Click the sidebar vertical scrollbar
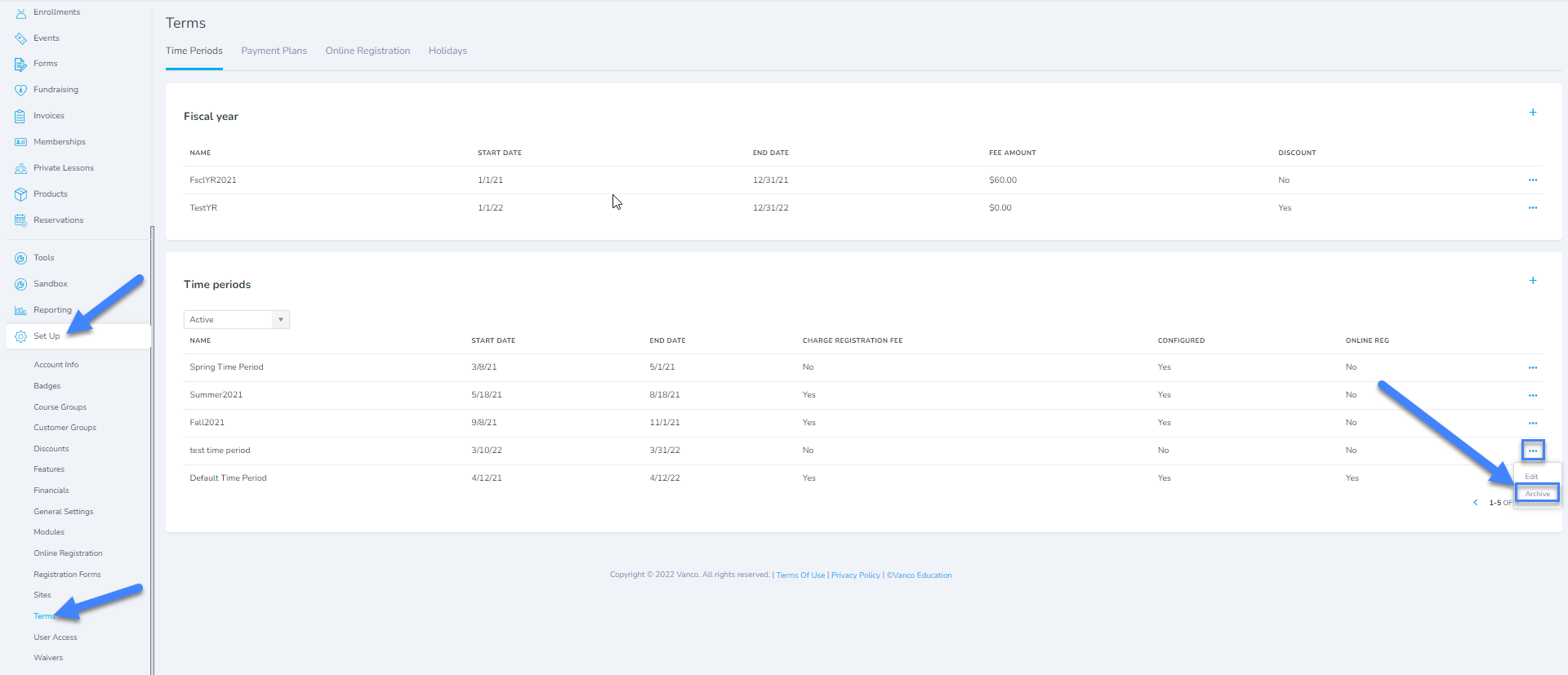Viewport: 1568px width, 675px height. point(152,449)
